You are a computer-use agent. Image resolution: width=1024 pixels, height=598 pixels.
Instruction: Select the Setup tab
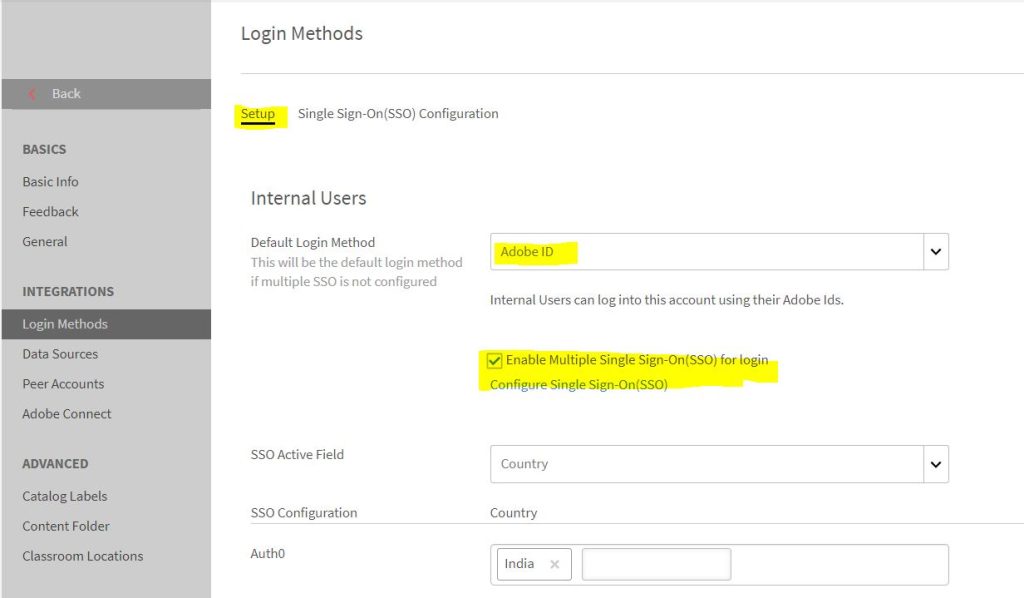coord(257,113)
